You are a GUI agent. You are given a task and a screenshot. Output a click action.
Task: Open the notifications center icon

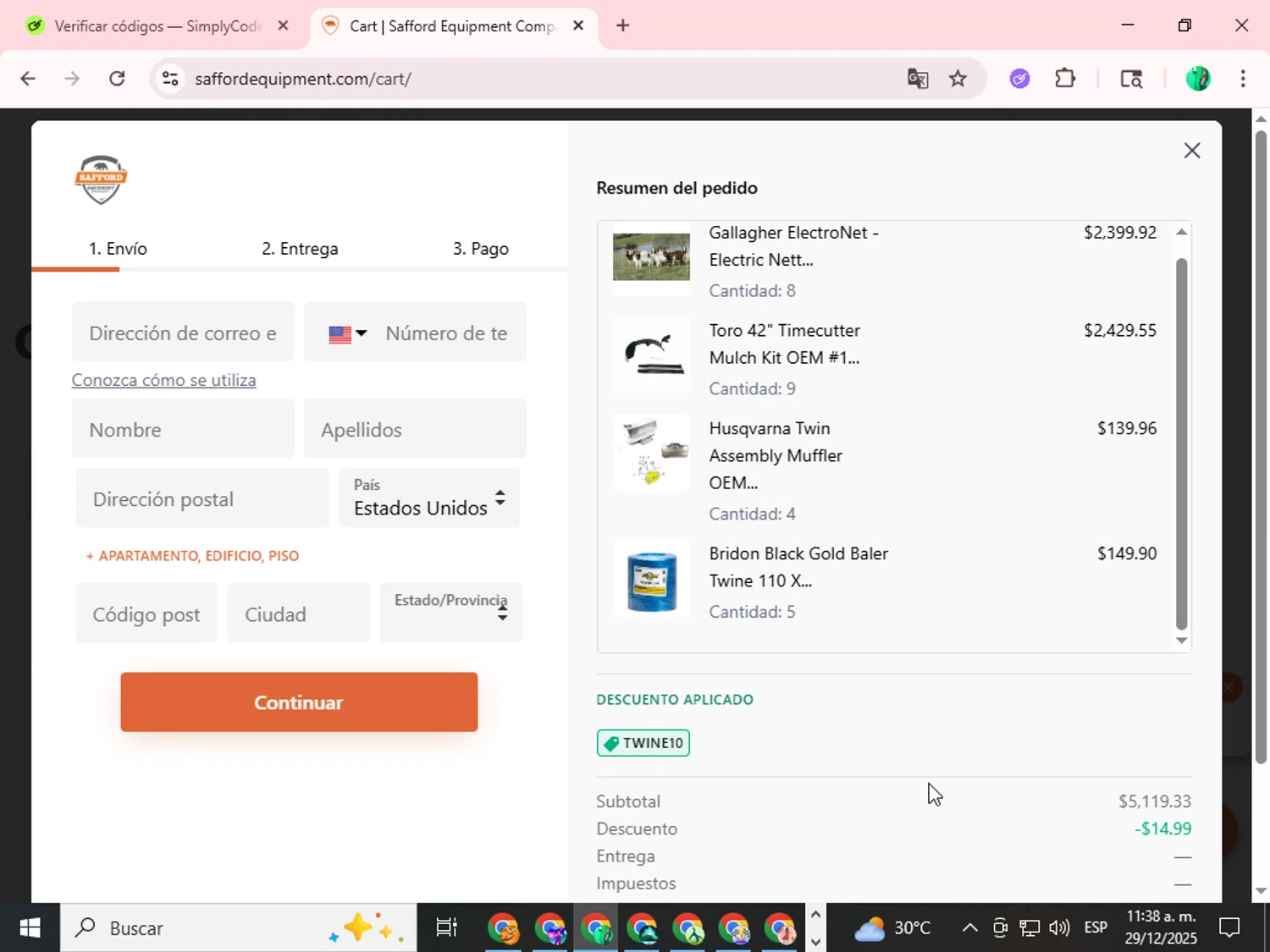coord(1229,928)
